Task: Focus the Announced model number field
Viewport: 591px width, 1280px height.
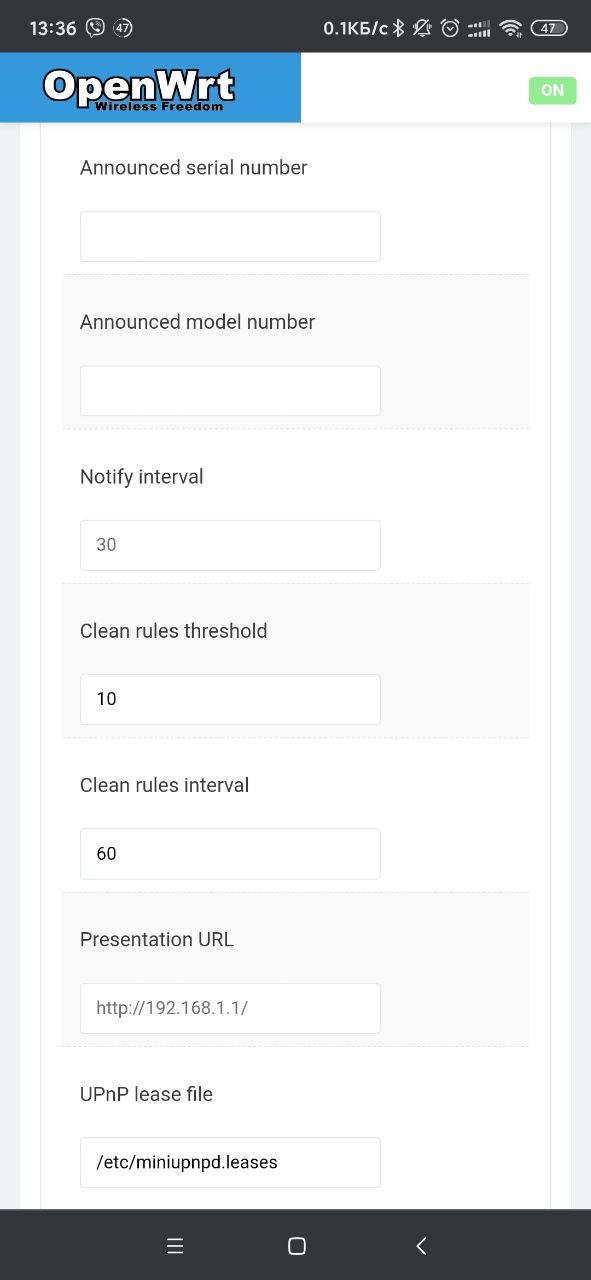Action: 230,390
